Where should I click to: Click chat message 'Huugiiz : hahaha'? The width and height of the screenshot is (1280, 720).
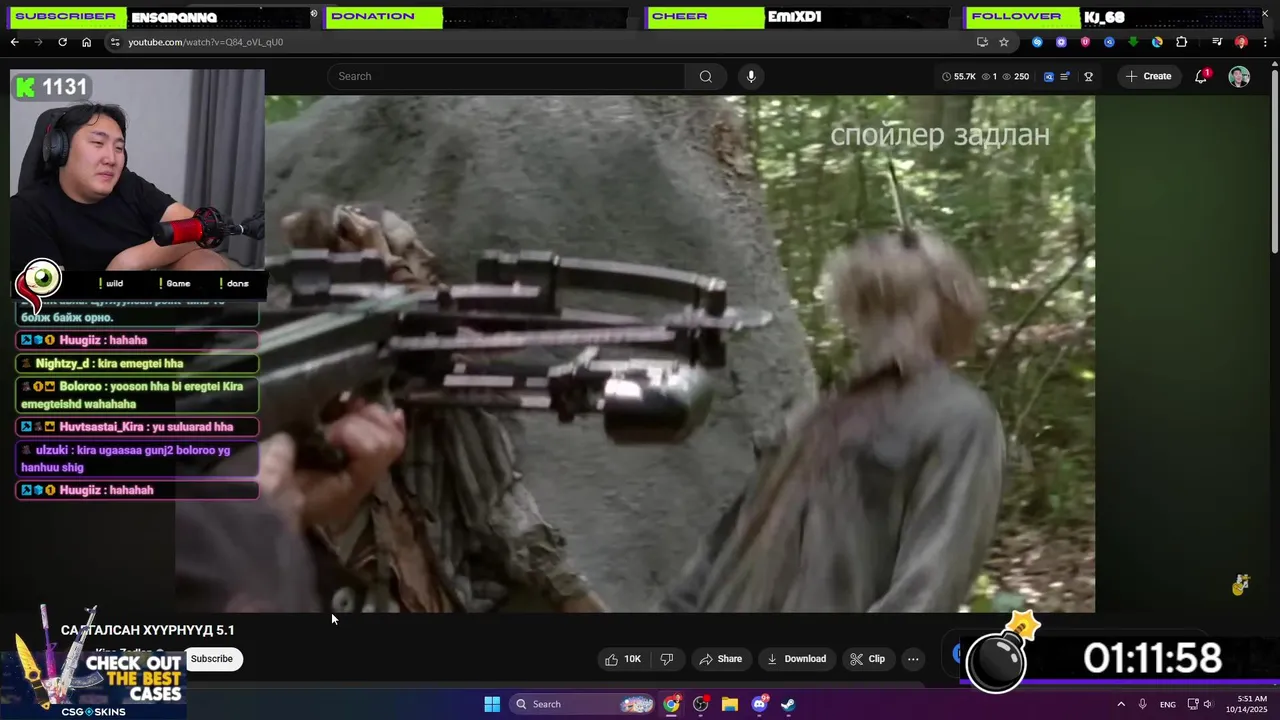138,340
